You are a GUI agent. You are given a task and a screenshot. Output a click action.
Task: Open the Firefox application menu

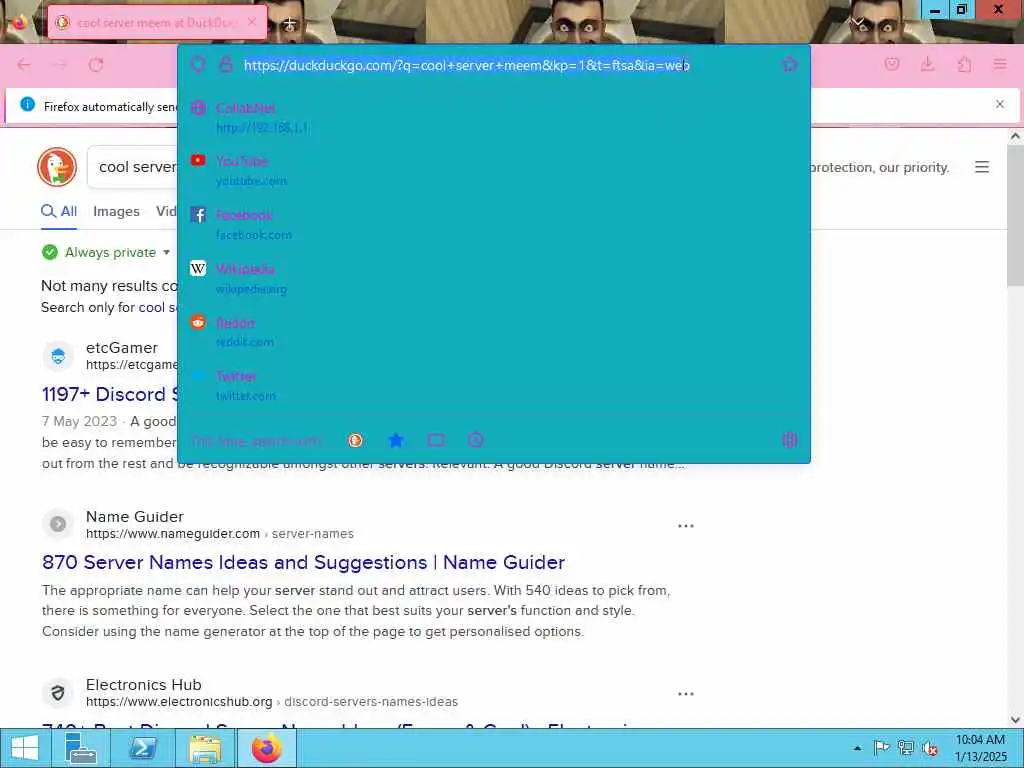(x=999, y=64)
